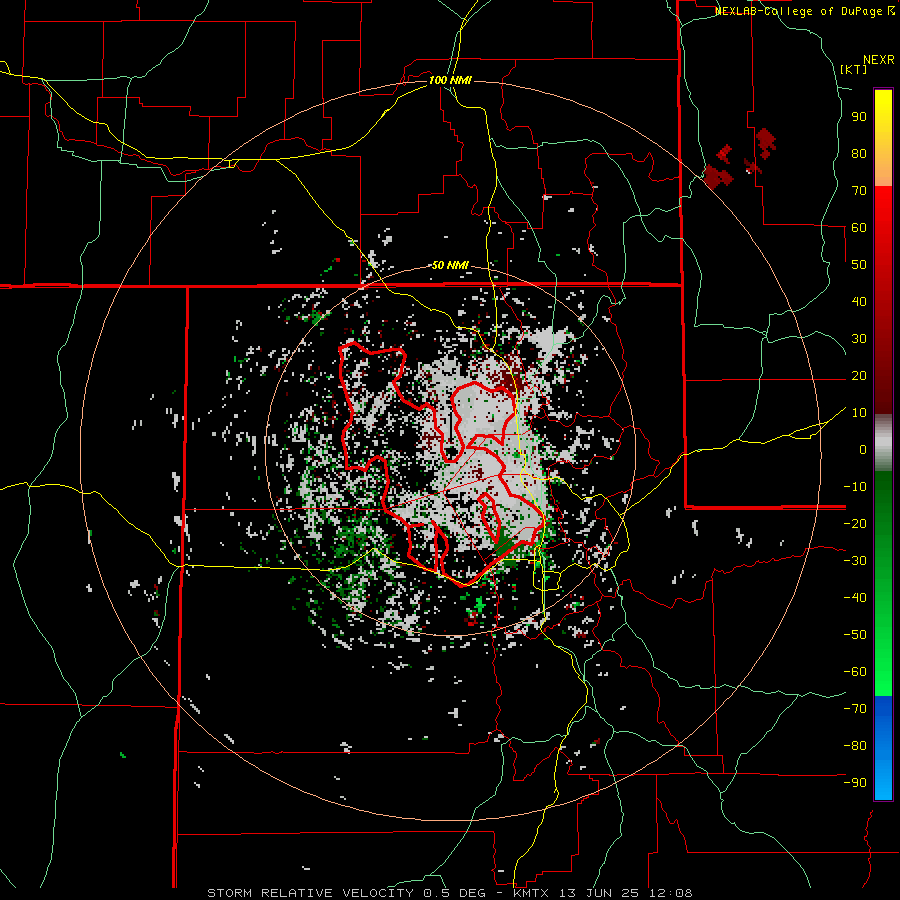Click the -90 value on velocity scale

tap(855, 783)
